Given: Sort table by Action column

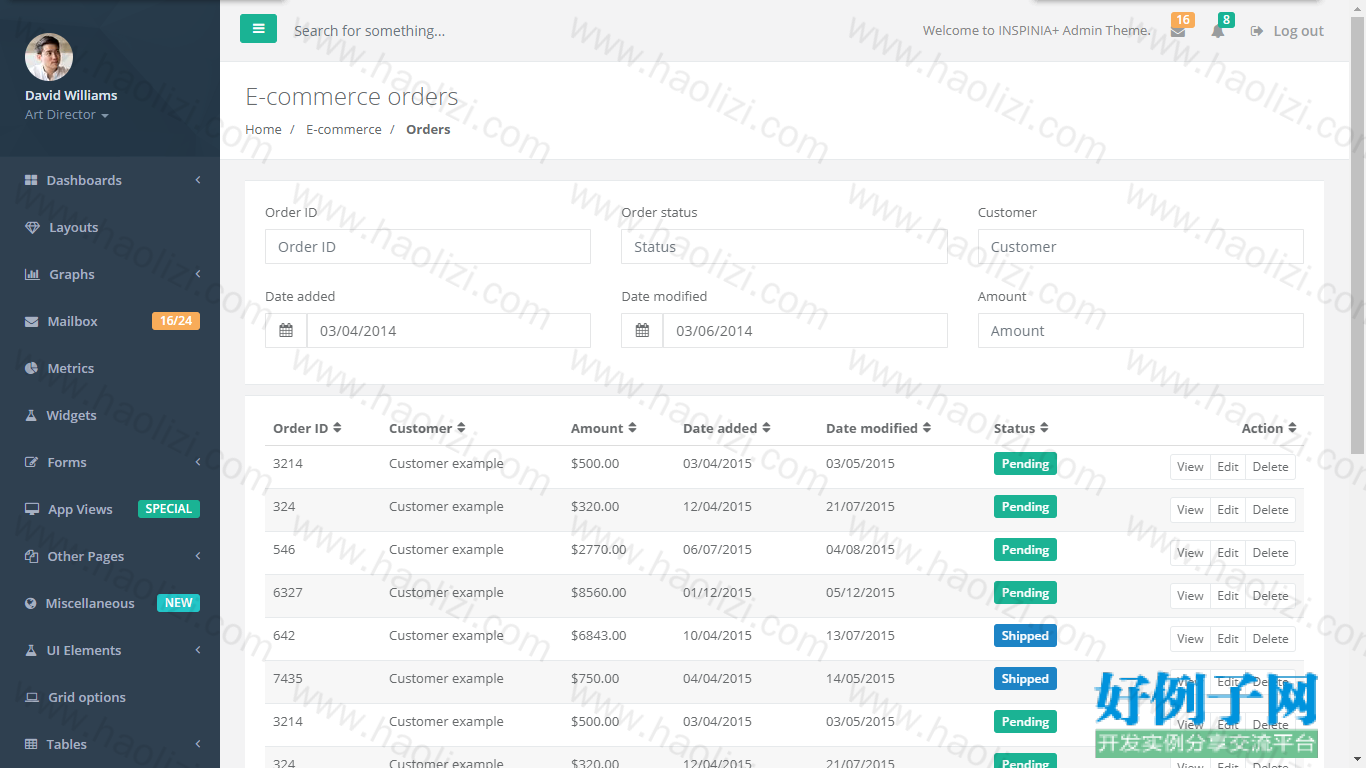Looking at the screenshot, I should coord(1269,428).
